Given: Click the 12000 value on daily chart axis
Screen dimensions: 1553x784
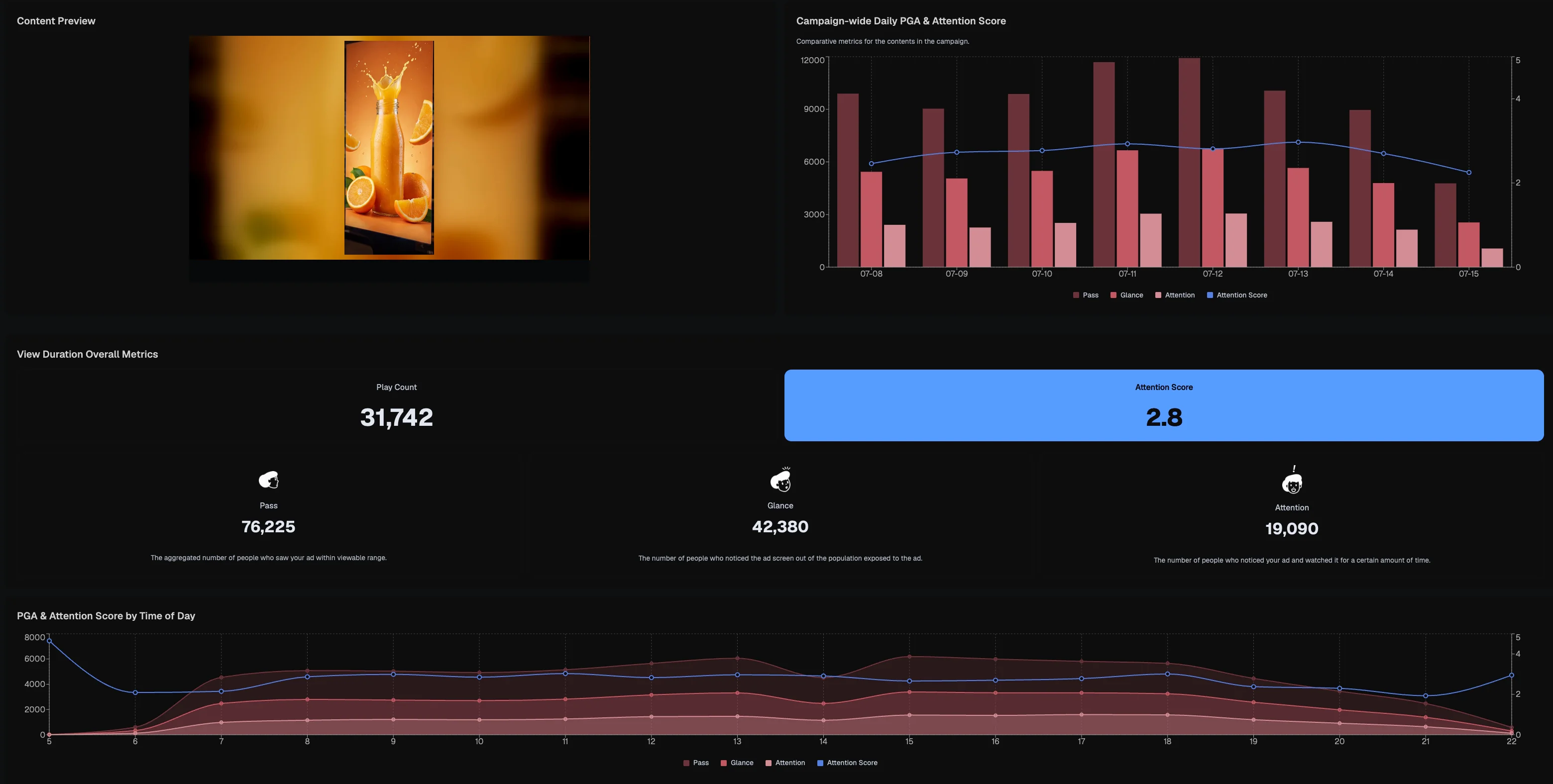Looking at the screenshot, I should click(x=812, y=60).
